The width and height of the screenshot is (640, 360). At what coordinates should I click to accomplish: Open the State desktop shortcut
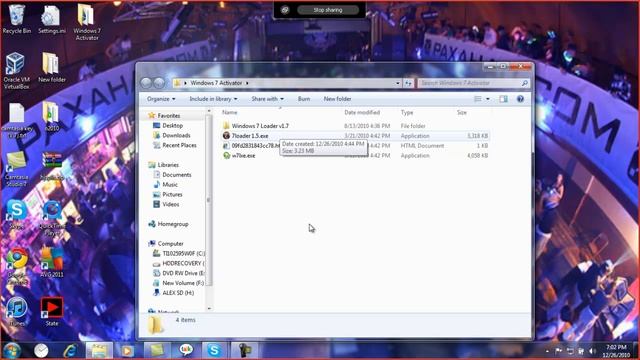tap(52, 311)
